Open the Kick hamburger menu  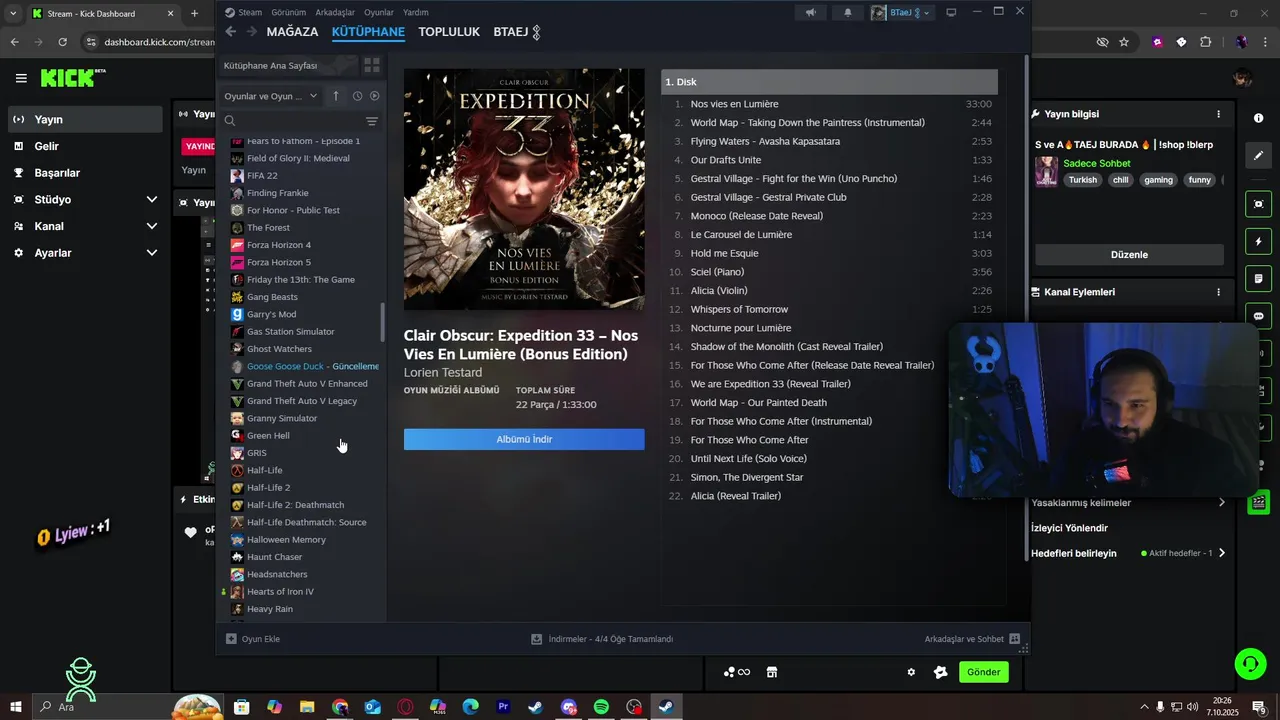point(21,78)
